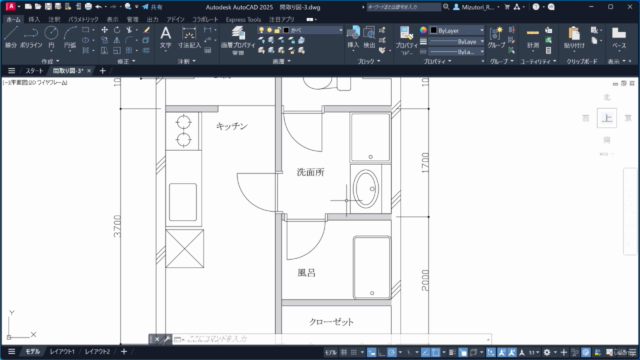Image resolution: width=640 pixels, height=360 pixels.
Task: Expand the 画層 (Layers) panel
Action: [x=281, y=61]
